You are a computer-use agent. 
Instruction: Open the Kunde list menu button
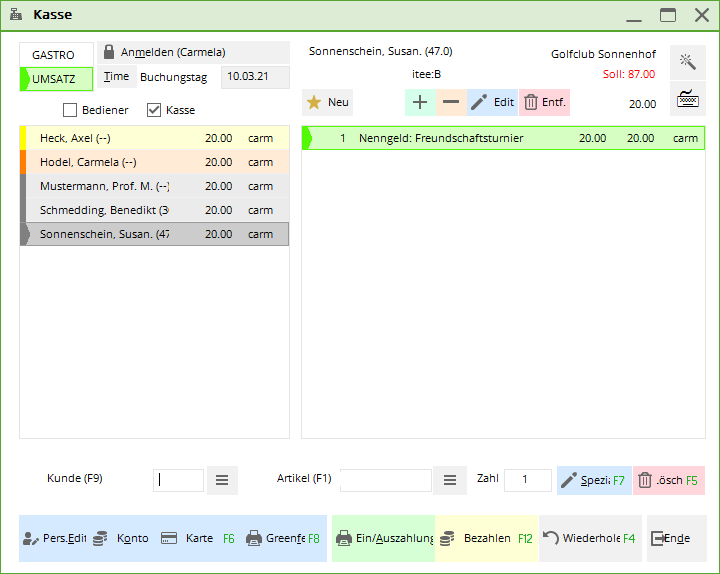(x=222, y=480)
